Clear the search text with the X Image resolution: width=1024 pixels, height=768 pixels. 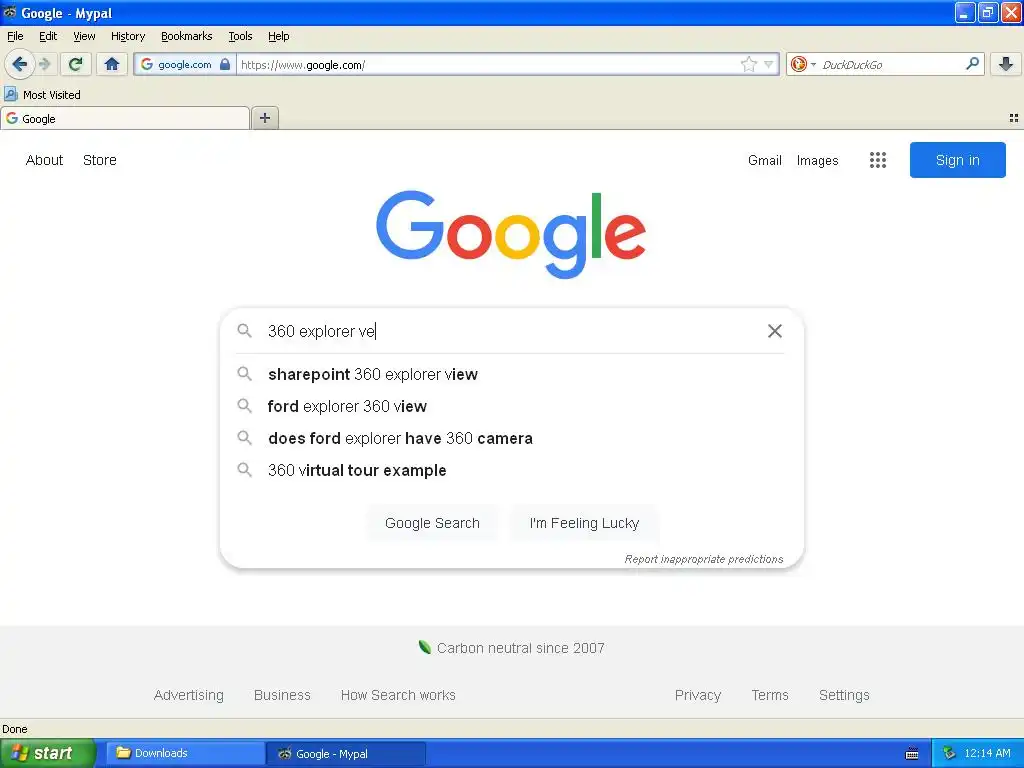[x=775, y=331]
